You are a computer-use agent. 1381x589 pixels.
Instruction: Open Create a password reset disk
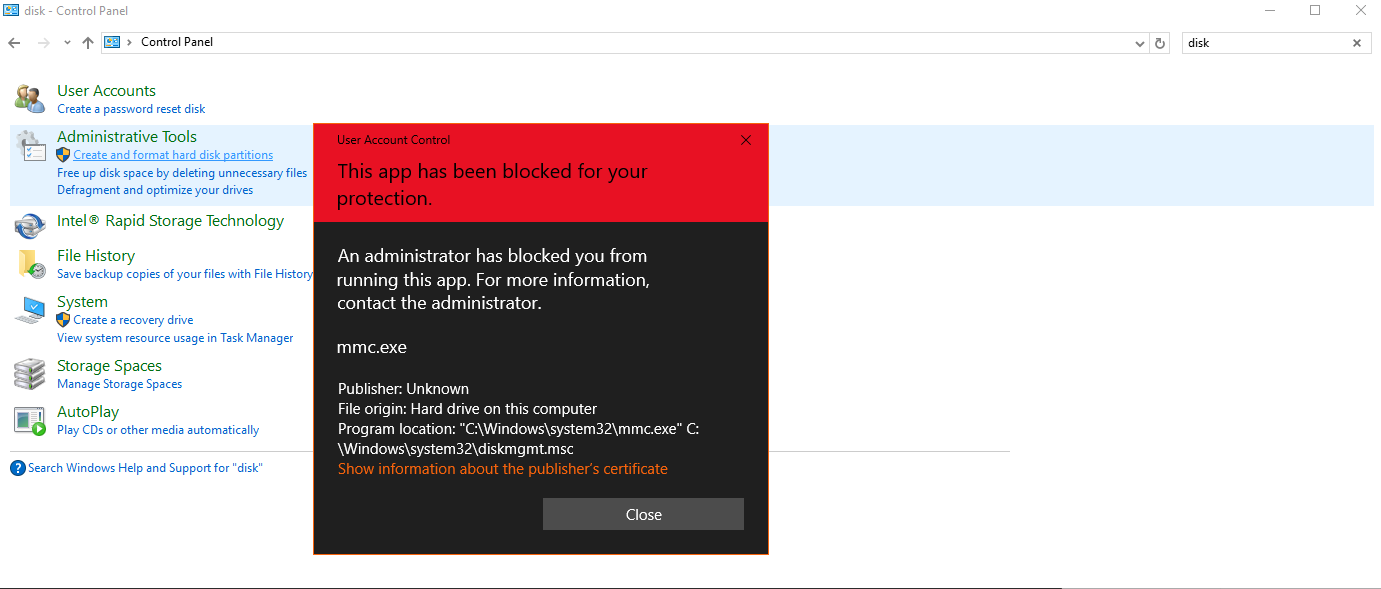[131, 109]
